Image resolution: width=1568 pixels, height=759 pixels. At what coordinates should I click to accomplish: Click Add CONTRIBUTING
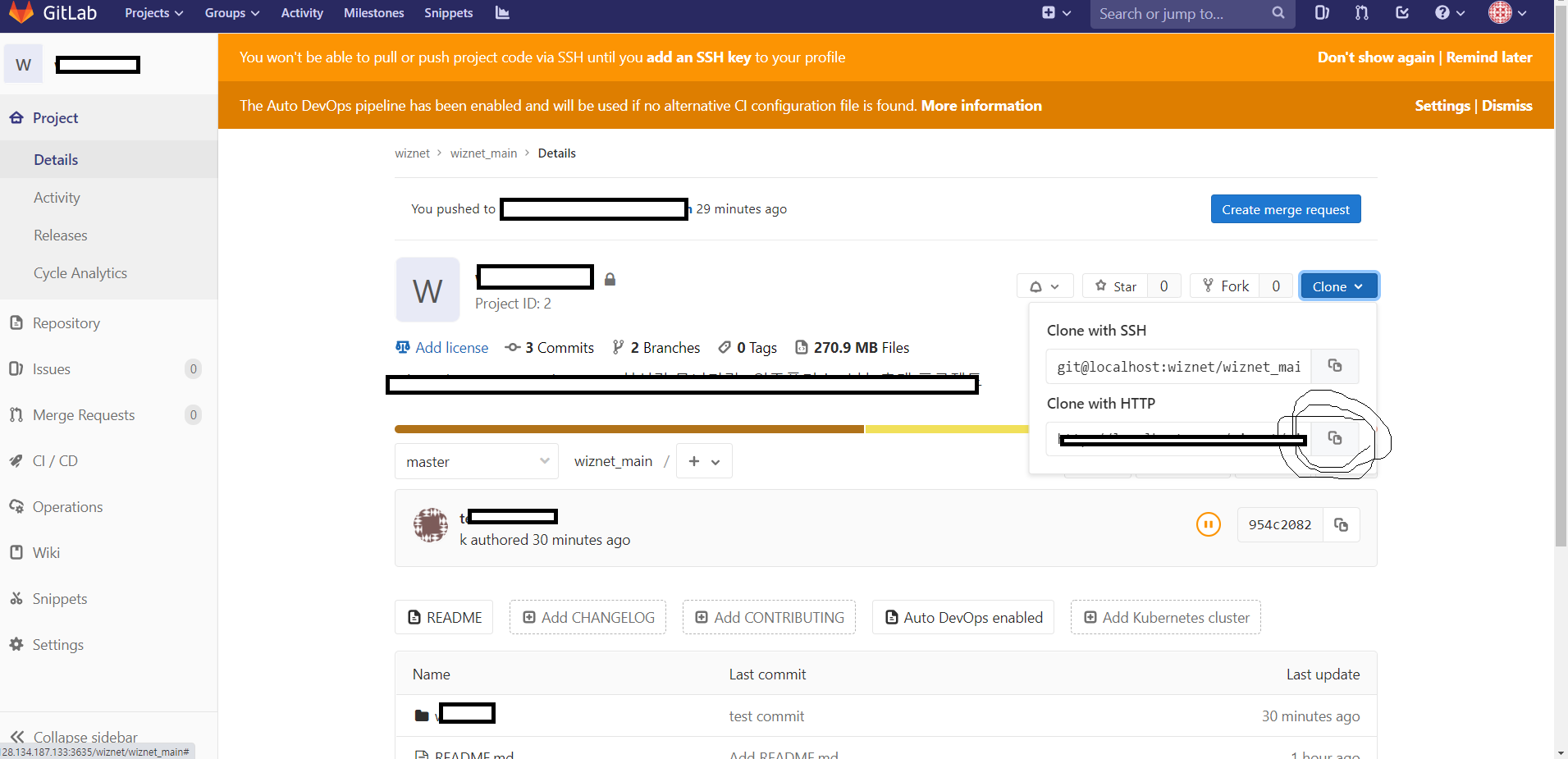coord(769,618)
